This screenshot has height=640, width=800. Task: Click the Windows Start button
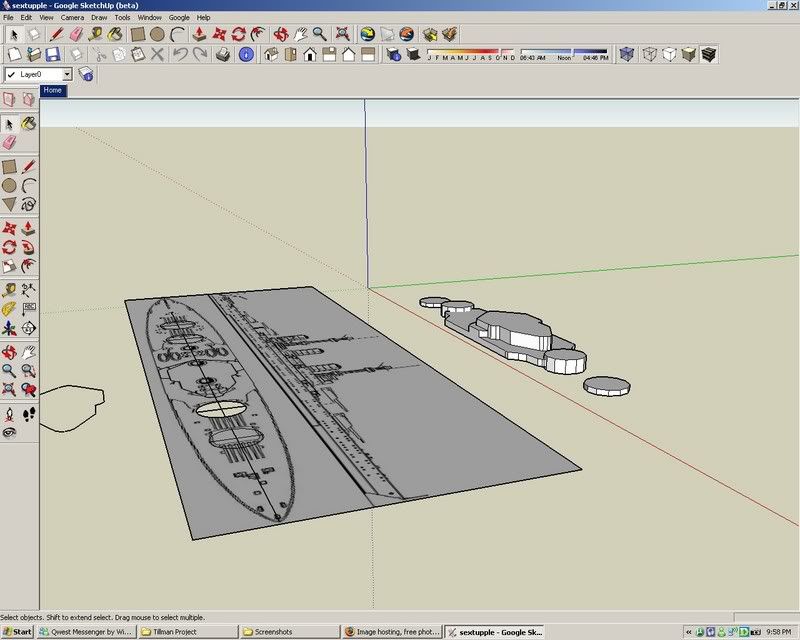pos(17,632)
